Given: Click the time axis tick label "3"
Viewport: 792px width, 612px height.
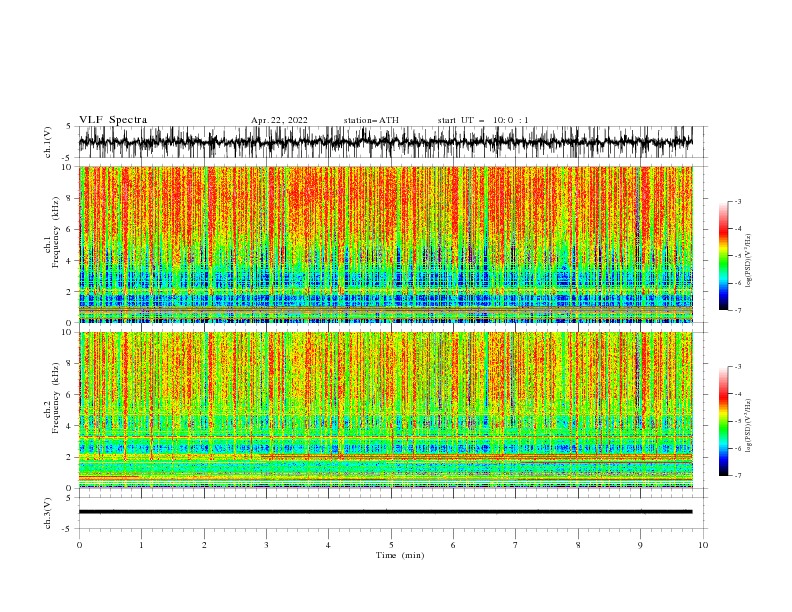Looking at the screenshot, I should point(266,545).
